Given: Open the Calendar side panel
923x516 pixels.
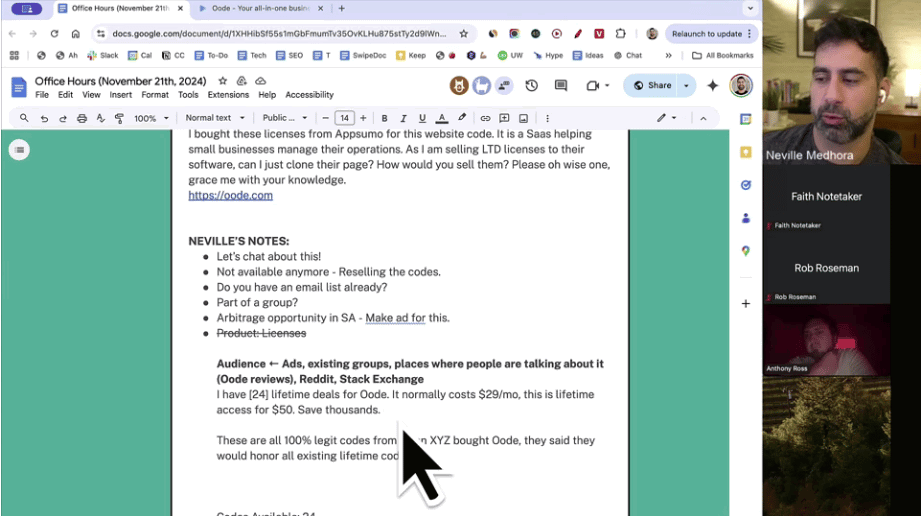Looking at the screenshot, I should click(x=746, y=119).
